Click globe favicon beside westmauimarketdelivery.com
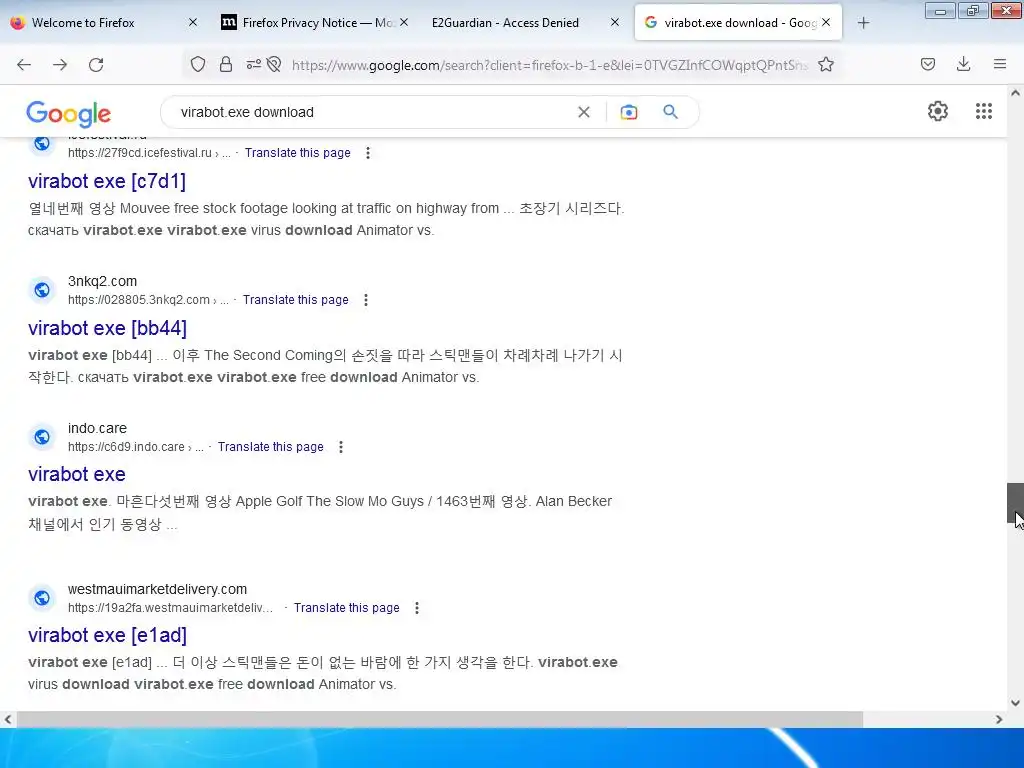1024x768 pixels. [42, 598]
